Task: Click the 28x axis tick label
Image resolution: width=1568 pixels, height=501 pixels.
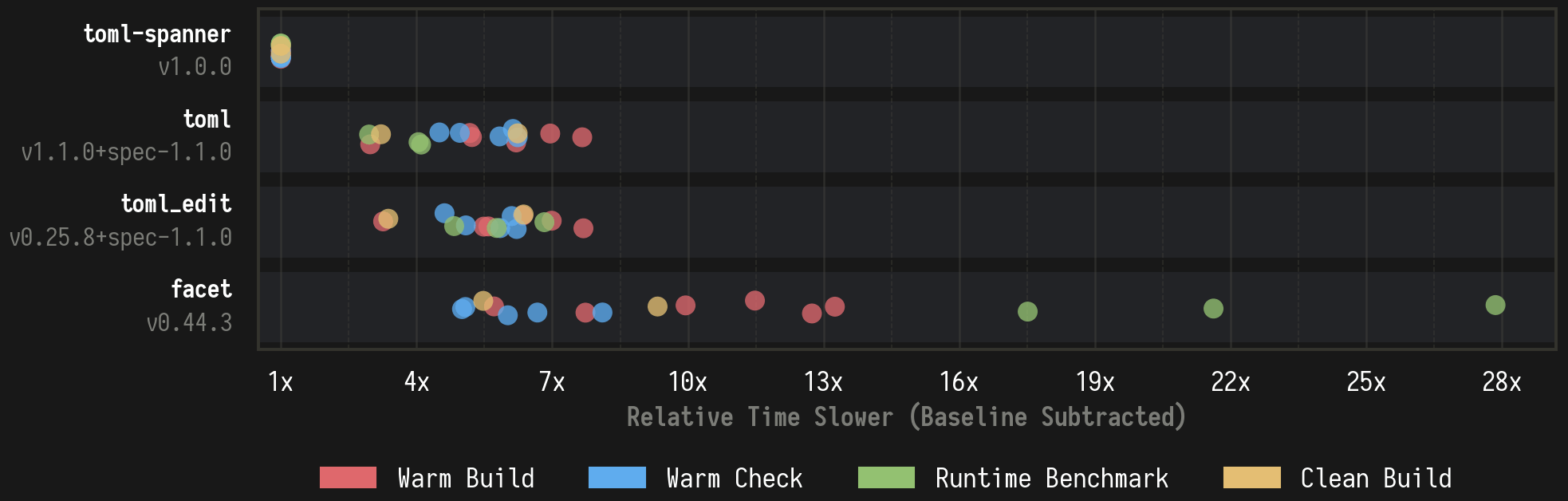Action: point(1501,382)
